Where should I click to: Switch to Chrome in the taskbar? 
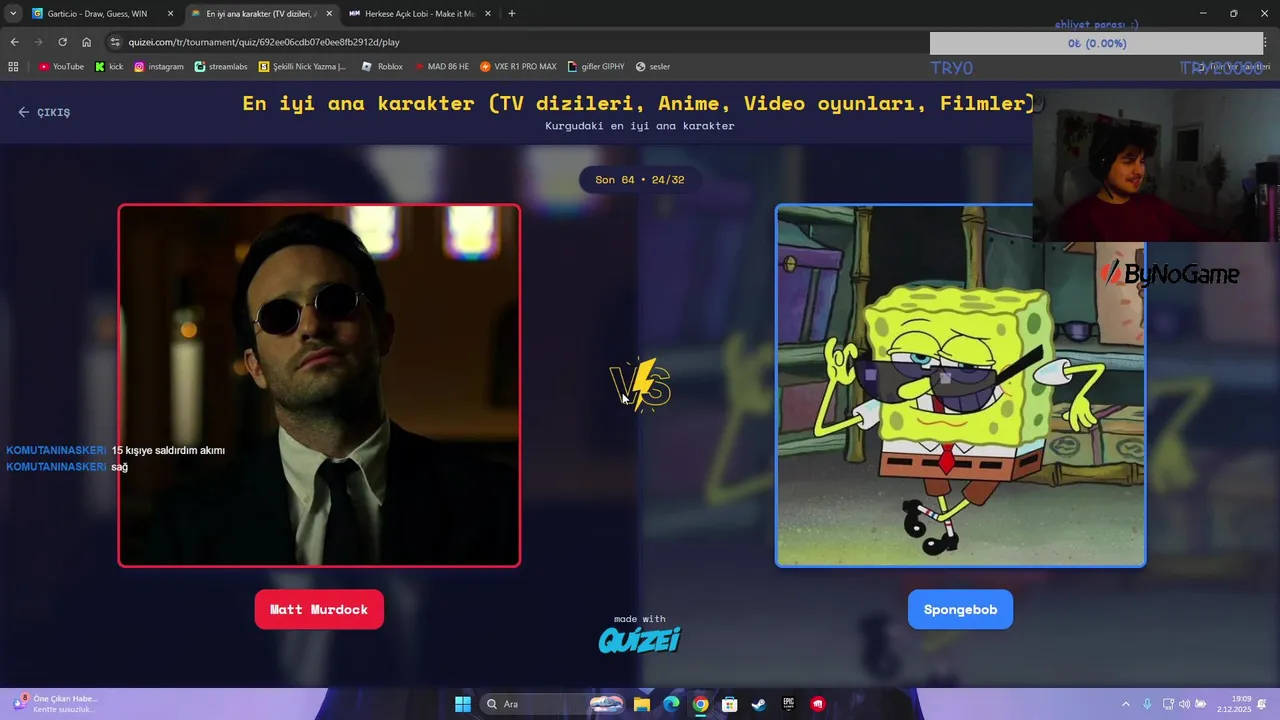[x=701, y=704]
